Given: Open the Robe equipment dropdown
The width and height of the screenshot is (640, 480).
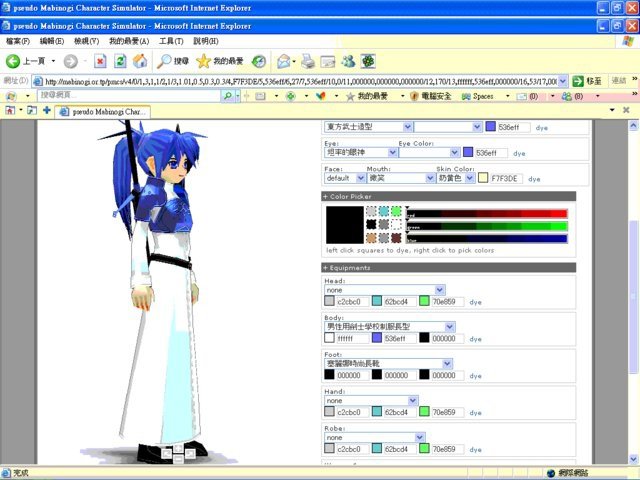Looking at the screenshot, I should click(375, 437).
